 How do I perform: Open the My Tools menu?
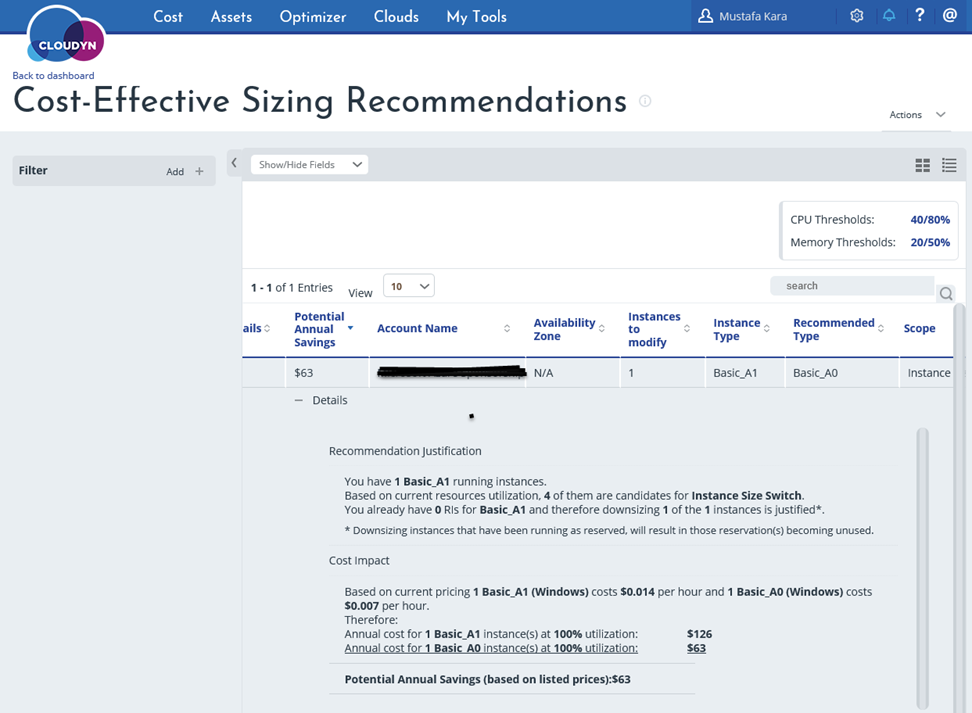(477, 17)
